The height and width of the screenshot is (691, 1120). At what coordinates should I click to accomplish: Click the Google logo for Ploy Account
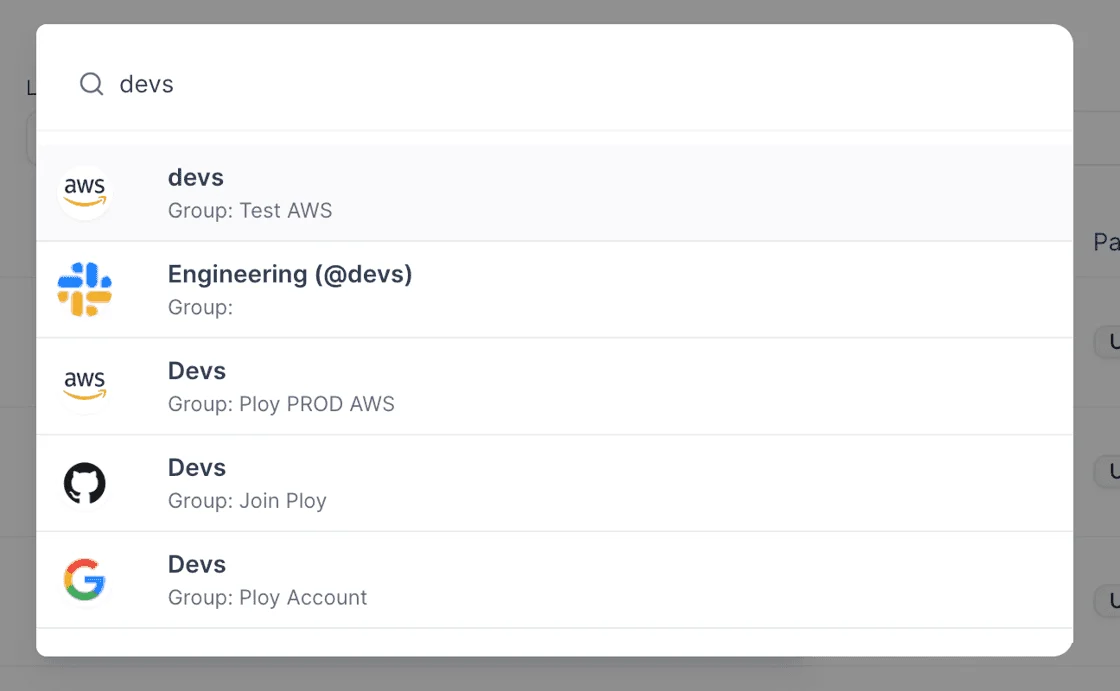click(84, 580)
